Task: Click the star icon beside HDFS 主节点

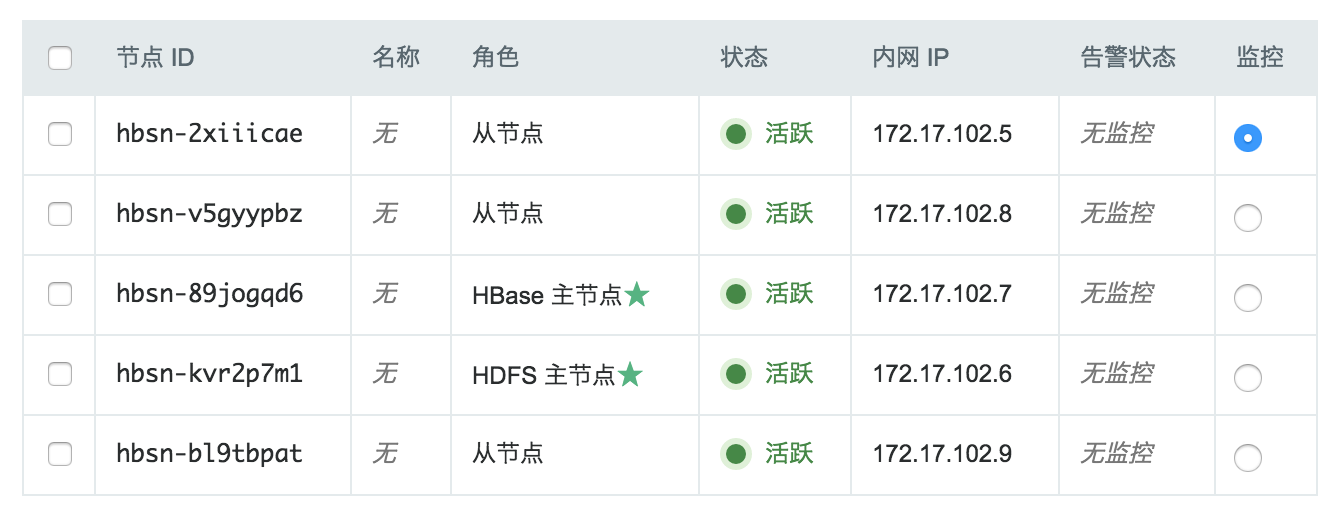Action: tap(630, 375)
